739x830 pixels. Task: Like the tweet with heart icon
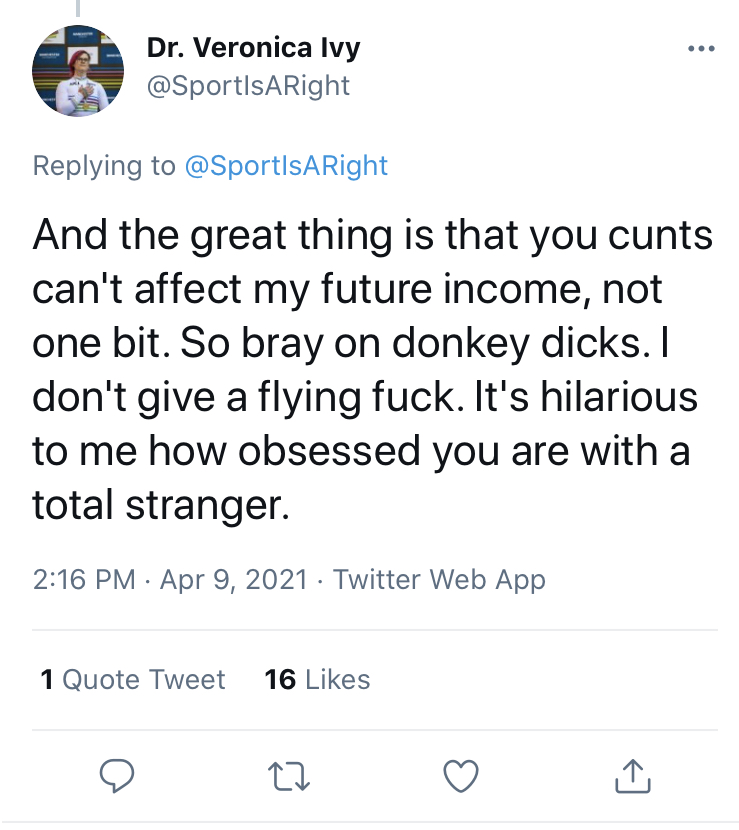coord(461,776)
